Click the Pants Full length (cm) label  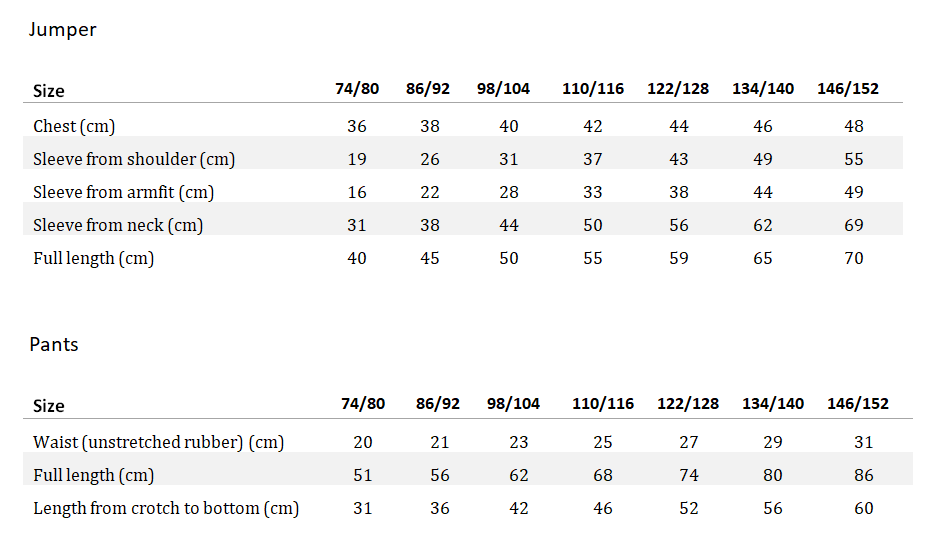(x=93, y=475)
